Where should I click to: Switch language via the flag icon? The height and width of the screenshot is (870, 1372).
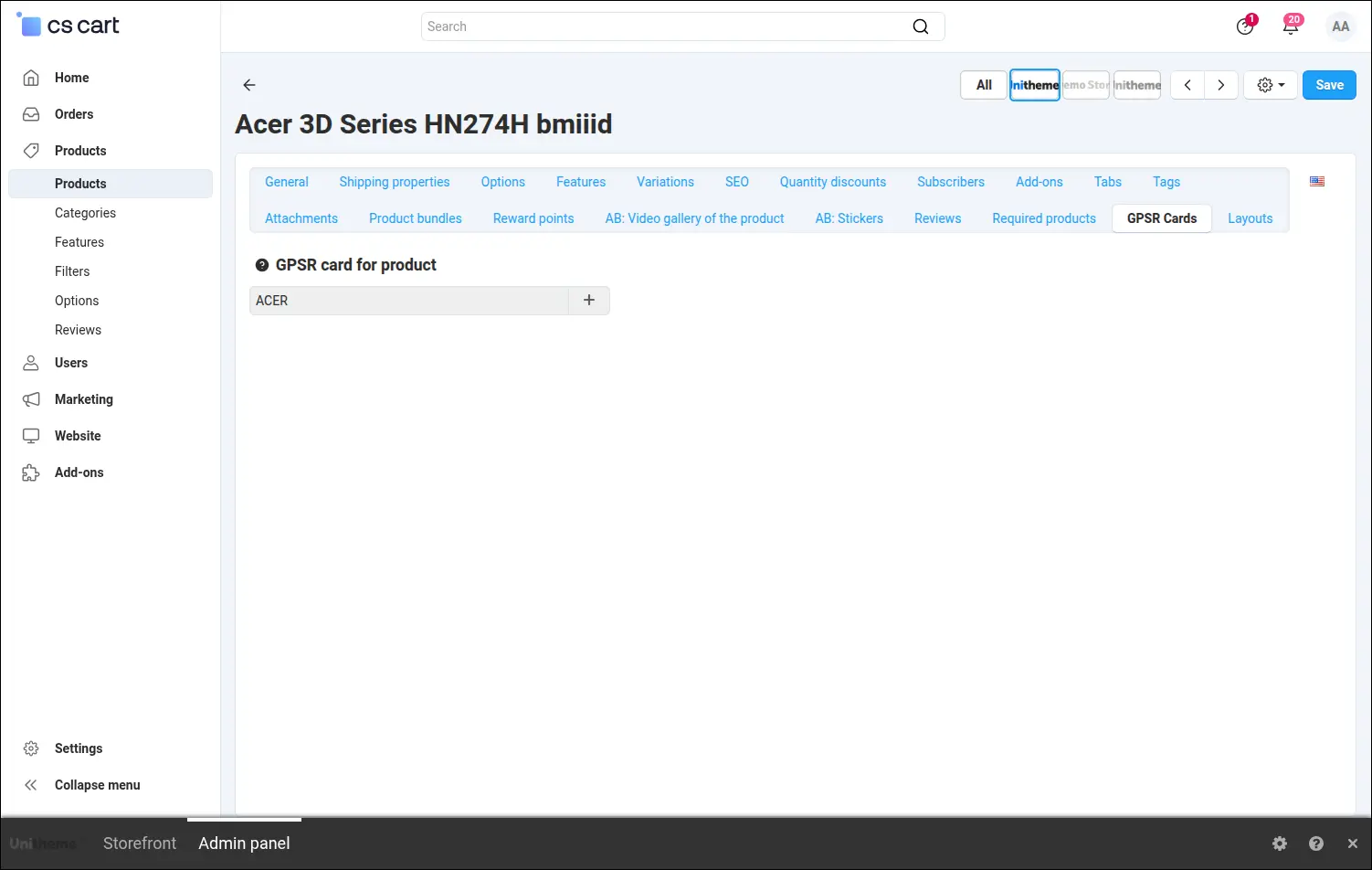click(1317, 181)
